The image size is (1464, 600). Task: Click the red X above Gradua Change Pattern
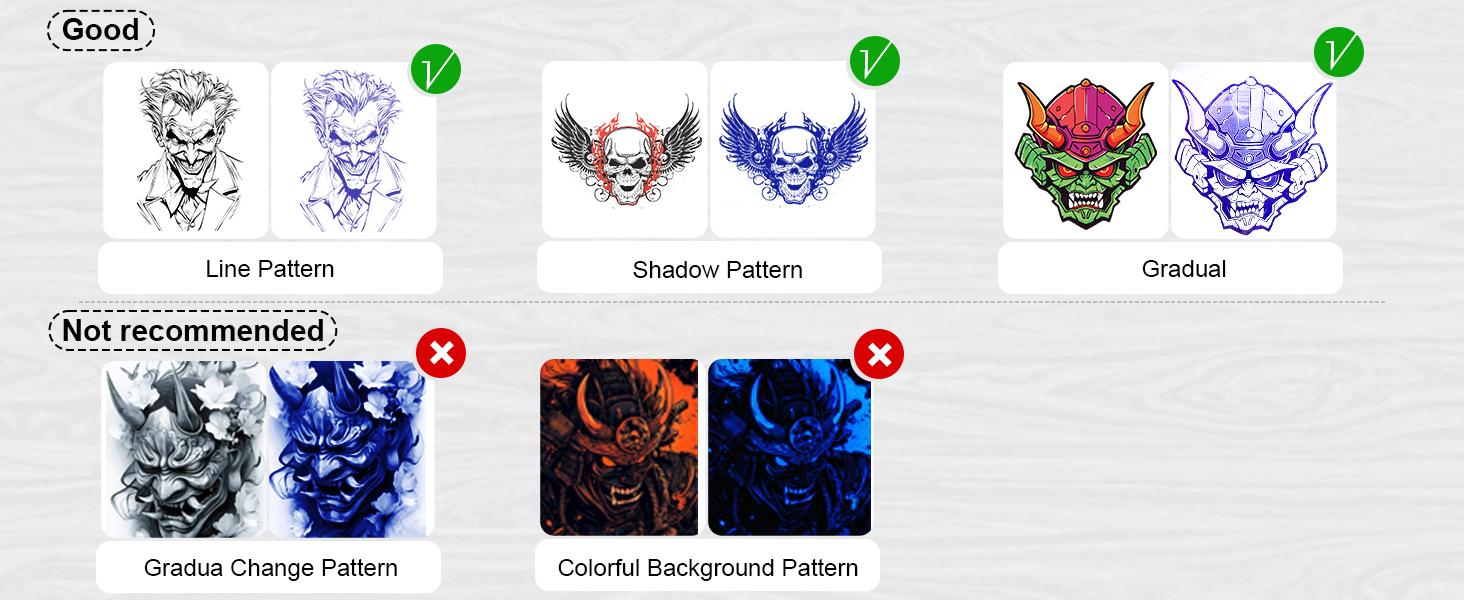tap(441, 352)
